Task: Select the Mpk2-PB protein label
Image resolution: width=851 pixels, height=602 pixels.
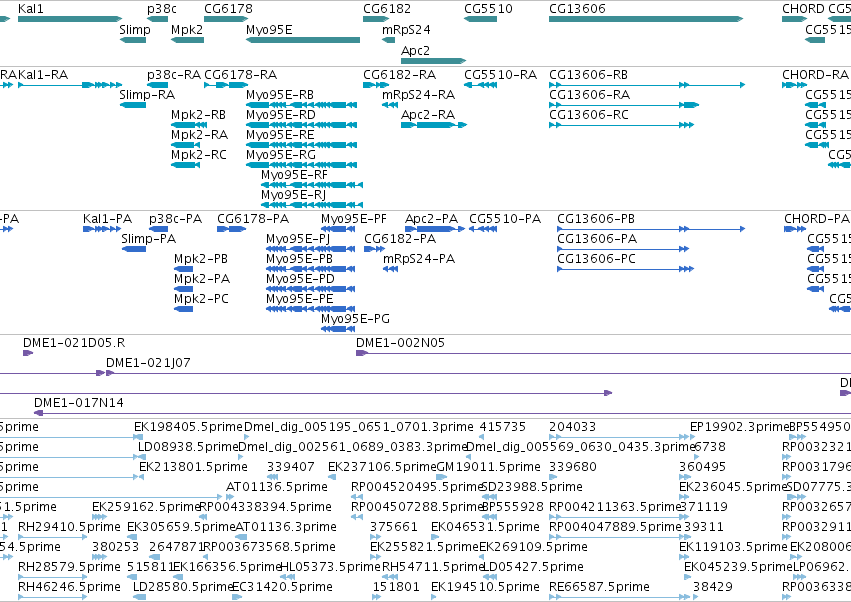Action: click(201, 259)
